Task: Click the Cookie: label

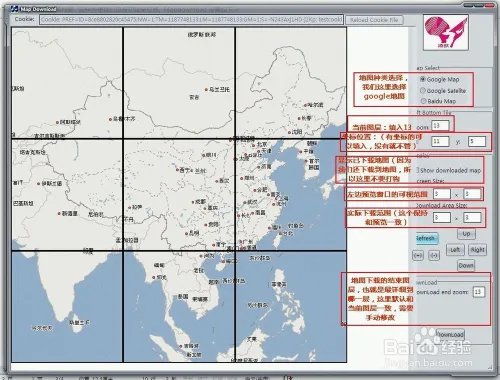Action: 24,19
